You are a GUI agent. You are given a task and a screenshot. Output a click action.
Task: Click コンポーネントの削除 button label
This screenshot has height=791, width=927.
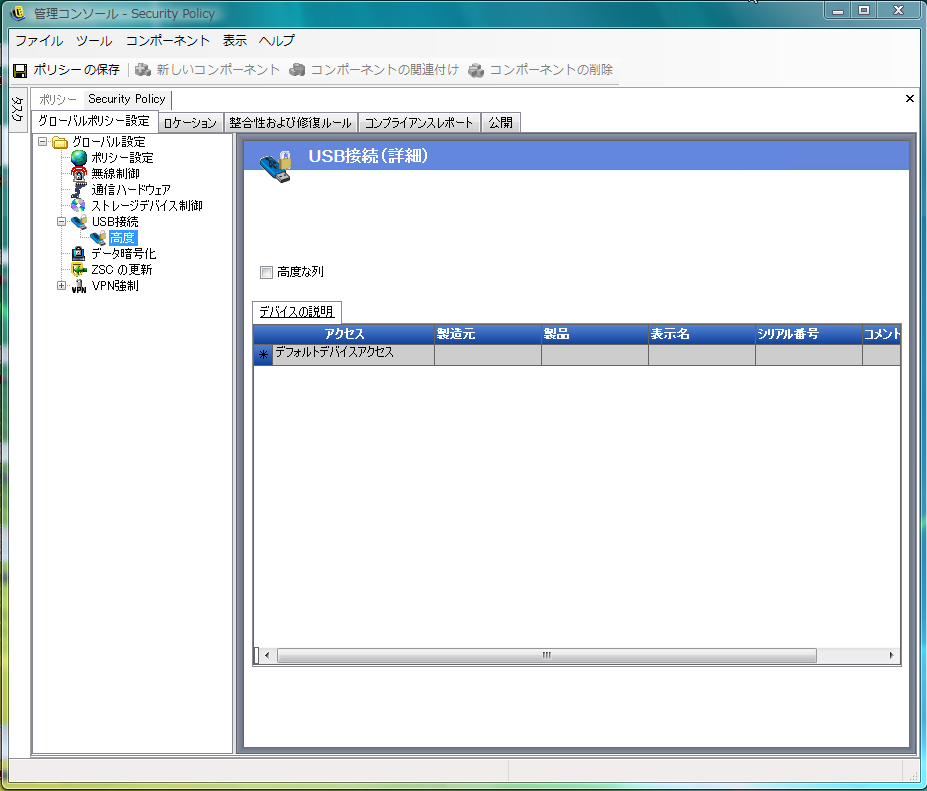[x=551, y=70]
